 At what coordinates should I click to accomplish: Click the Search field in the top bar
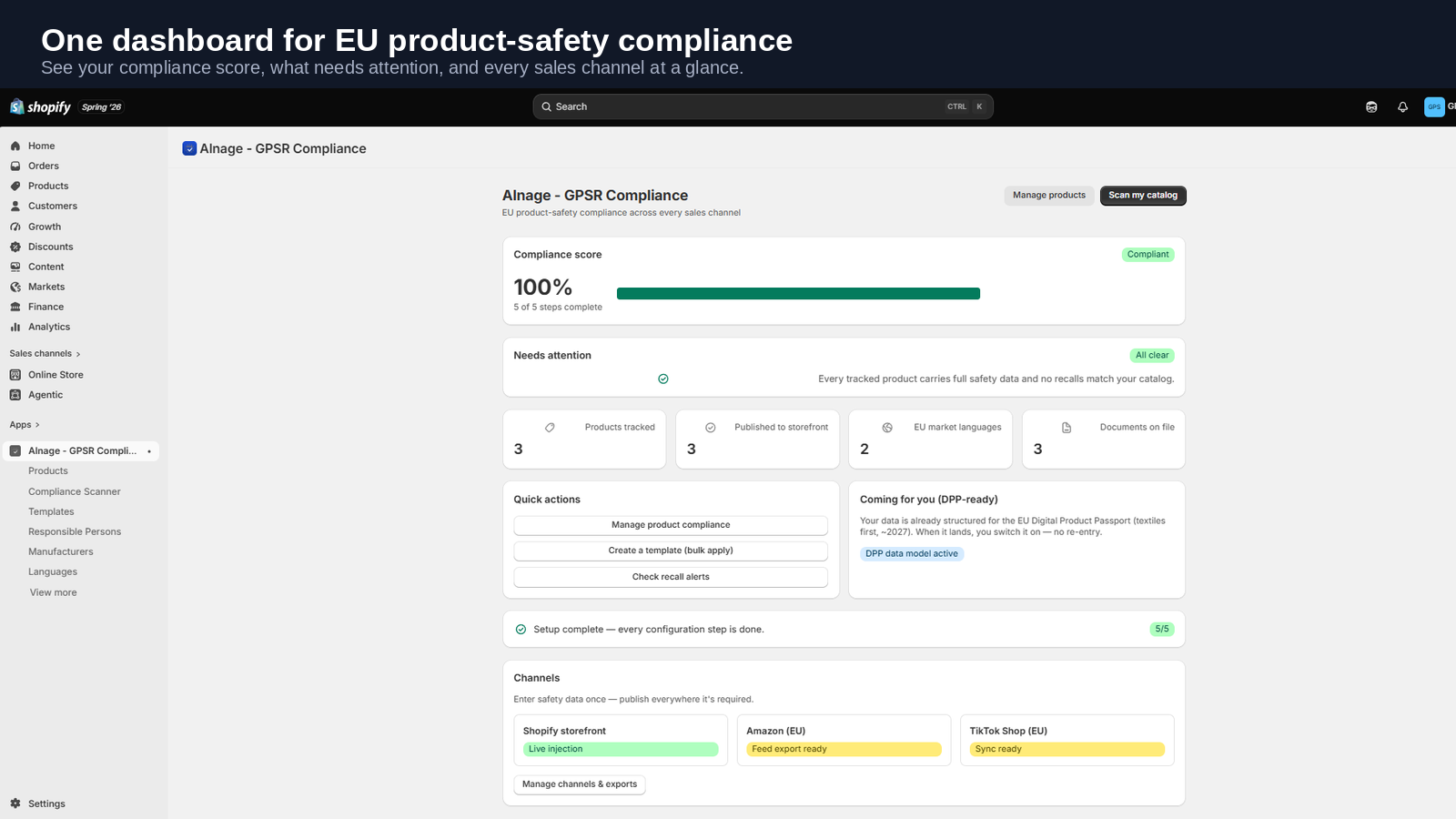tap(763, 106)
